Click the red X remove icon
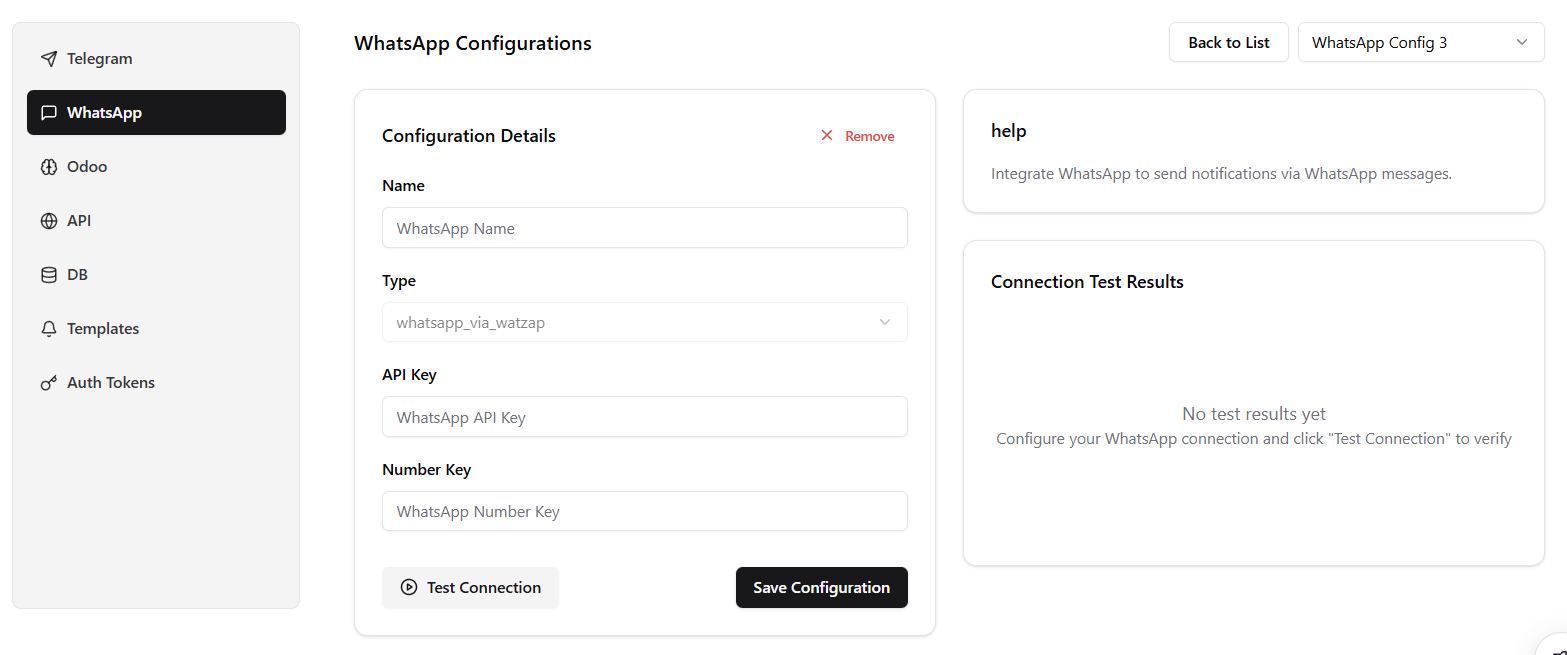The width and height of the screenshot is (1567, 655). tap(827, 135)
